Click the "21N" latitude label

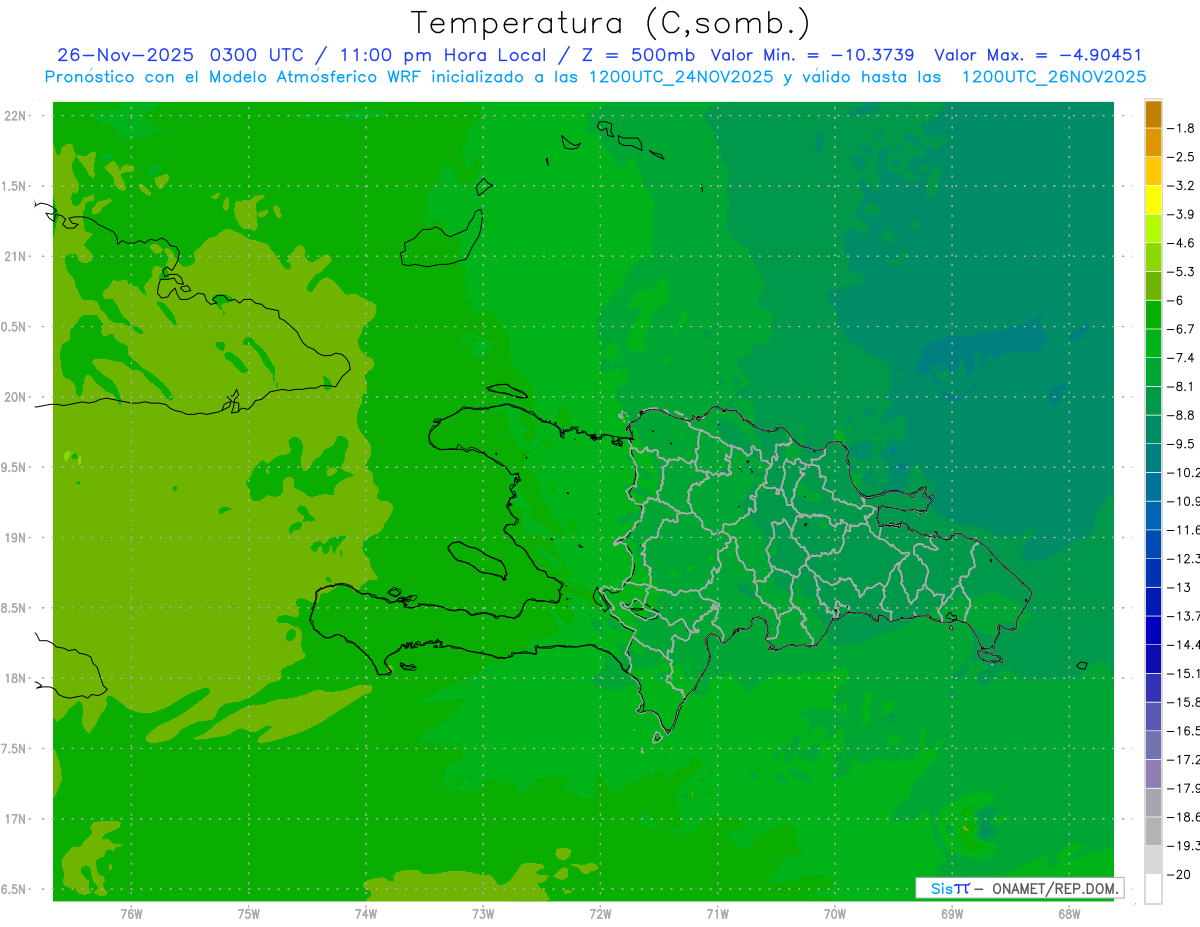15,256
